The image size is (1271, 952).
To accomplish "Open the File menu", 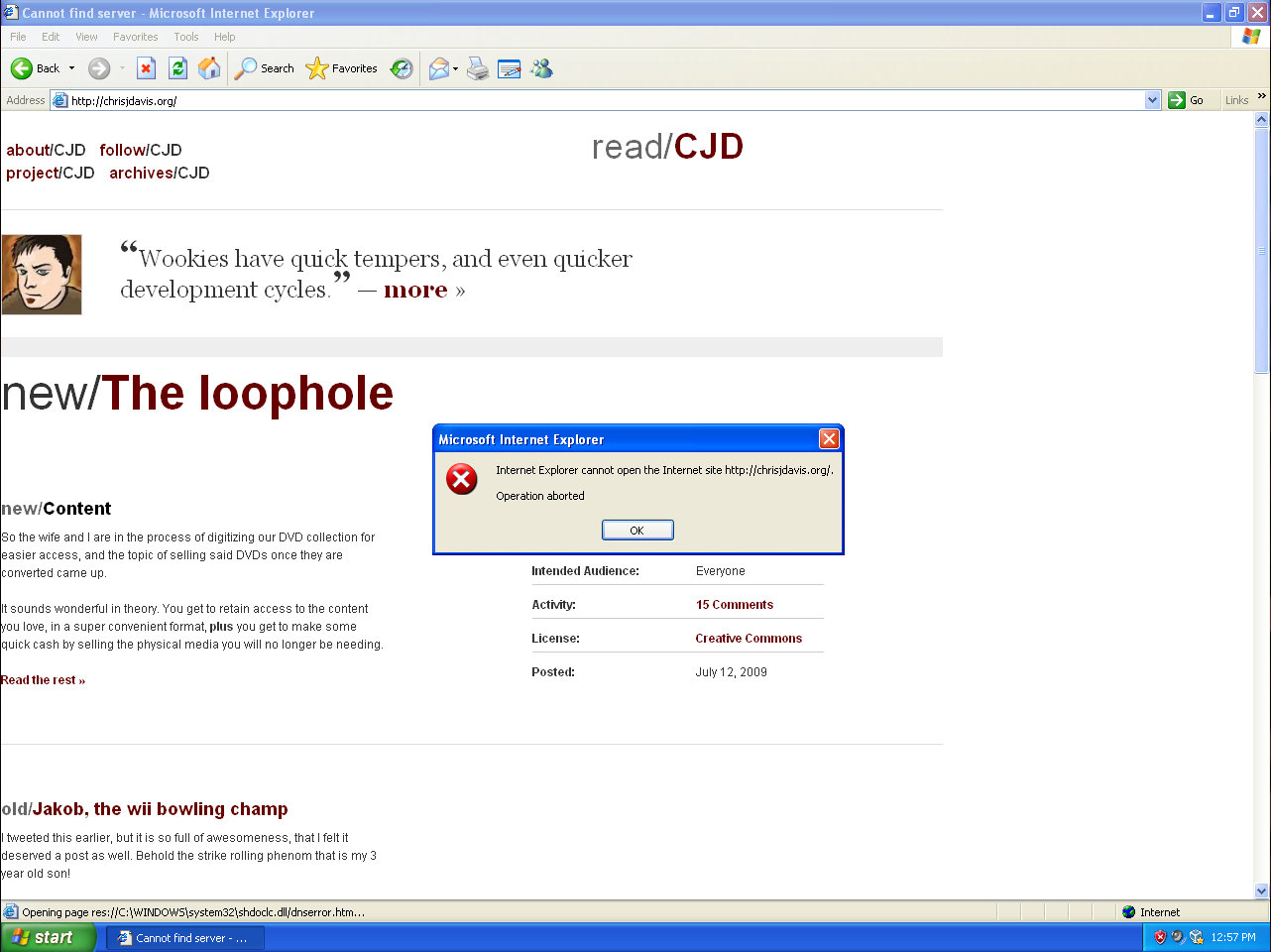I will (x=18, y=37).
